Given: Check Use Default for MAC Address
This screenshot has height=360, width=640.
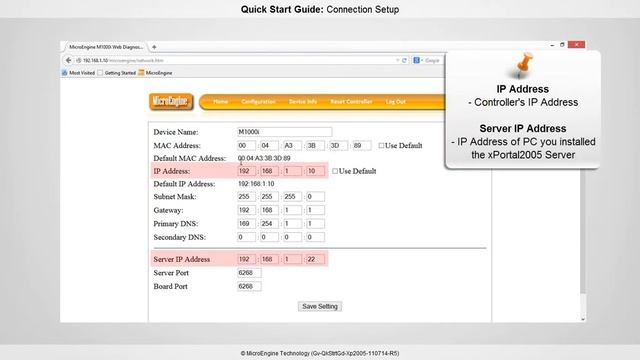Looking at the screenshot, I should click(x=381, y=145).
